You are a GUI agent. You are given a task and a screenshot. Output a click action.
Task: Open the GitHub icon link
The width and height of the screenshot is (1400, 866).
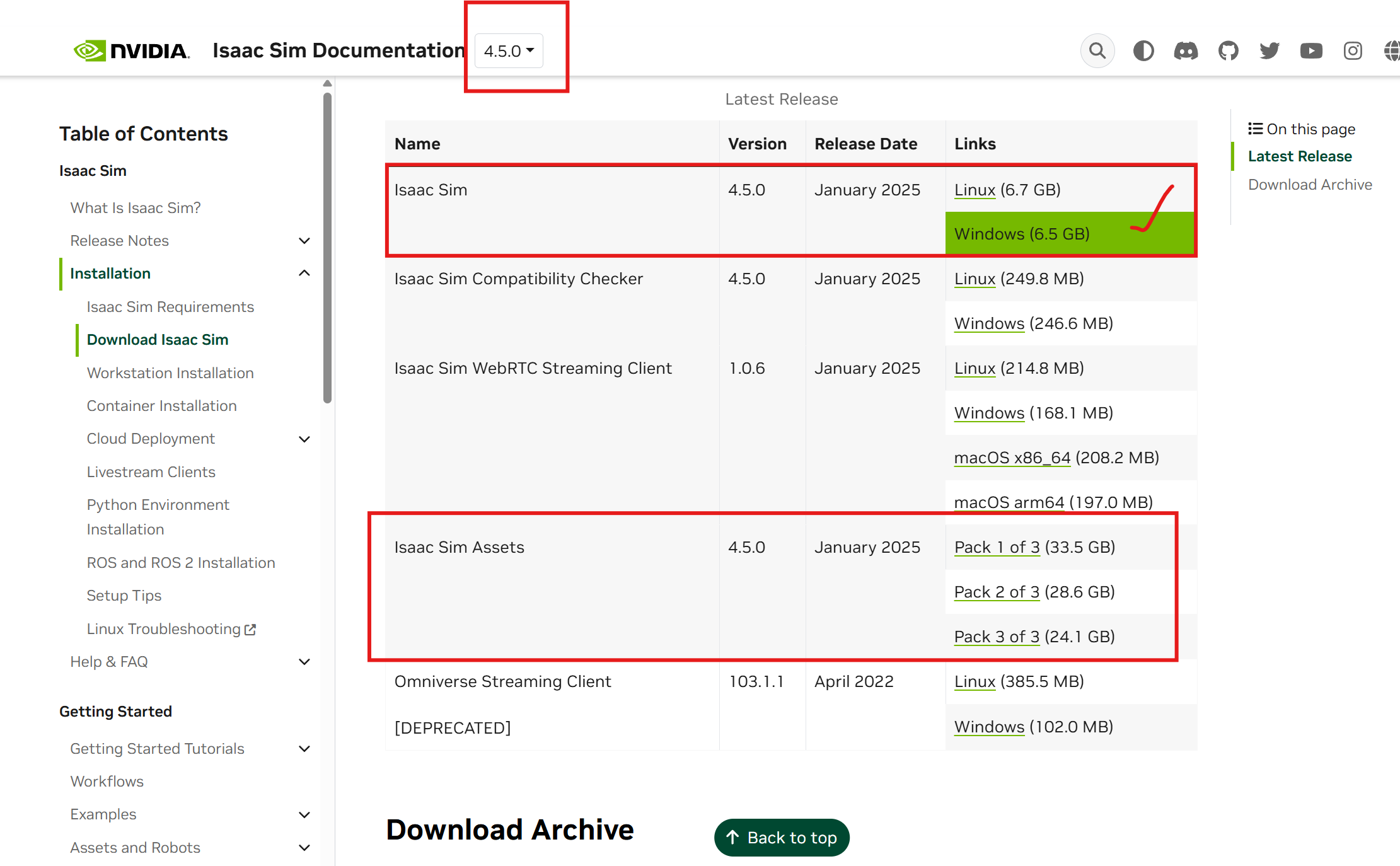1228,50
